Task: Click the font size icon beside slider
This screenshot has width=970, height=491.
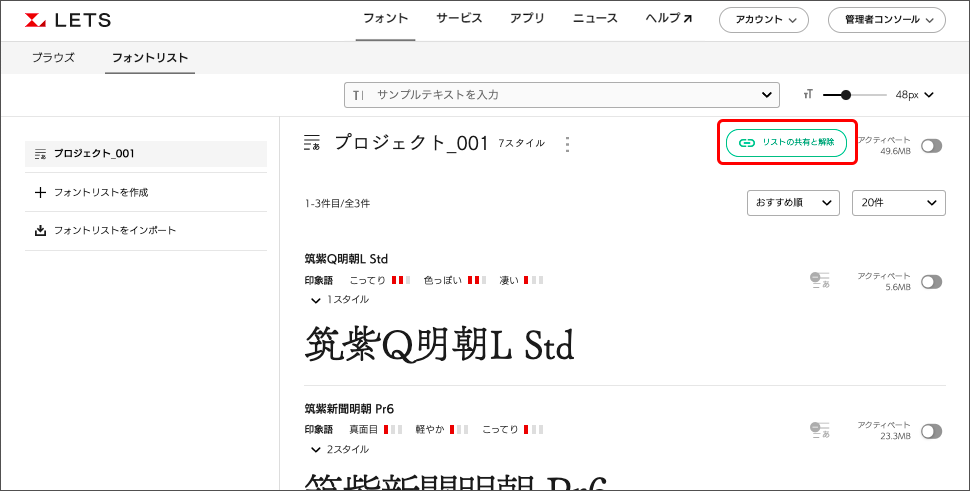Action: 808,95
